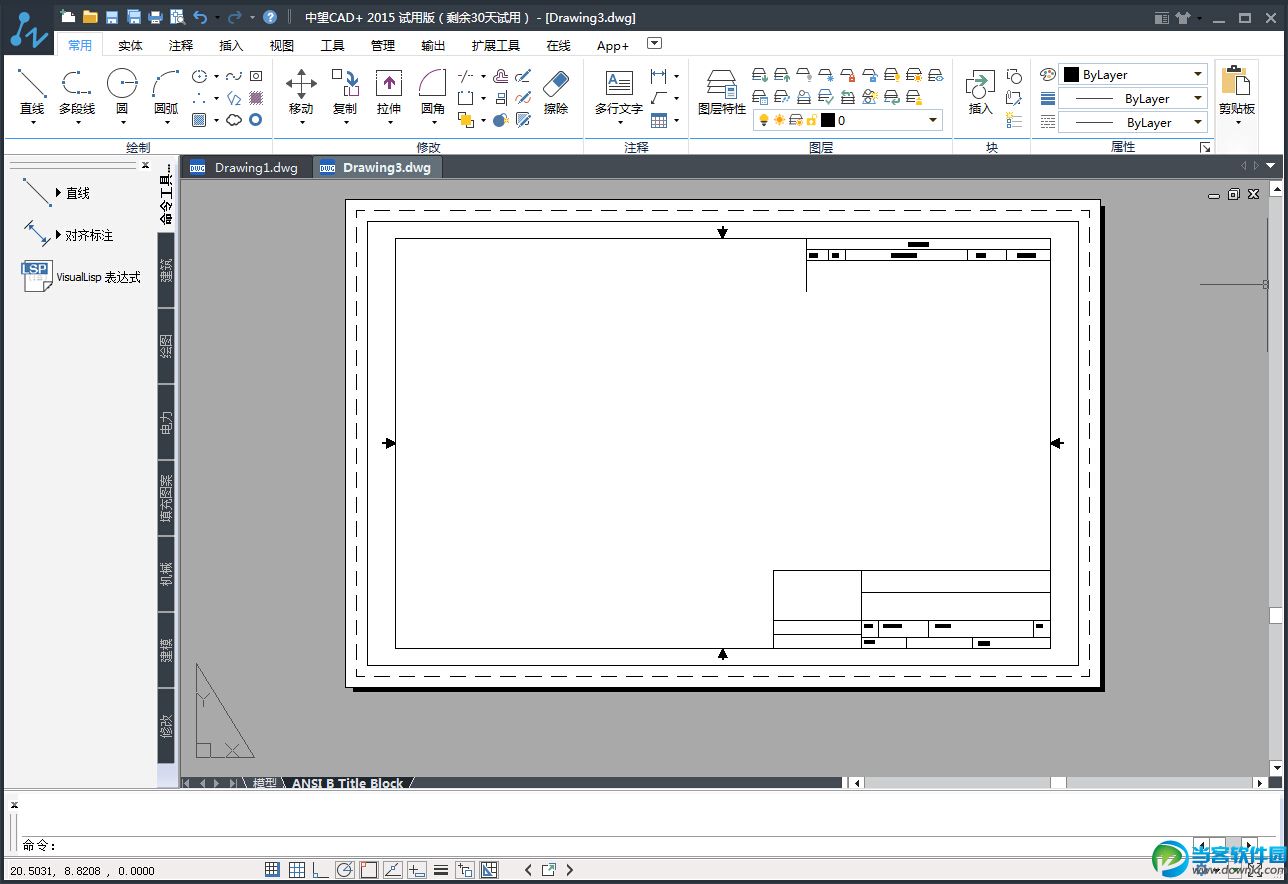Expand the 直线 line tool dropdown arrow
1288x884 pixels.
pyautogui.click(x=32, y=123)
